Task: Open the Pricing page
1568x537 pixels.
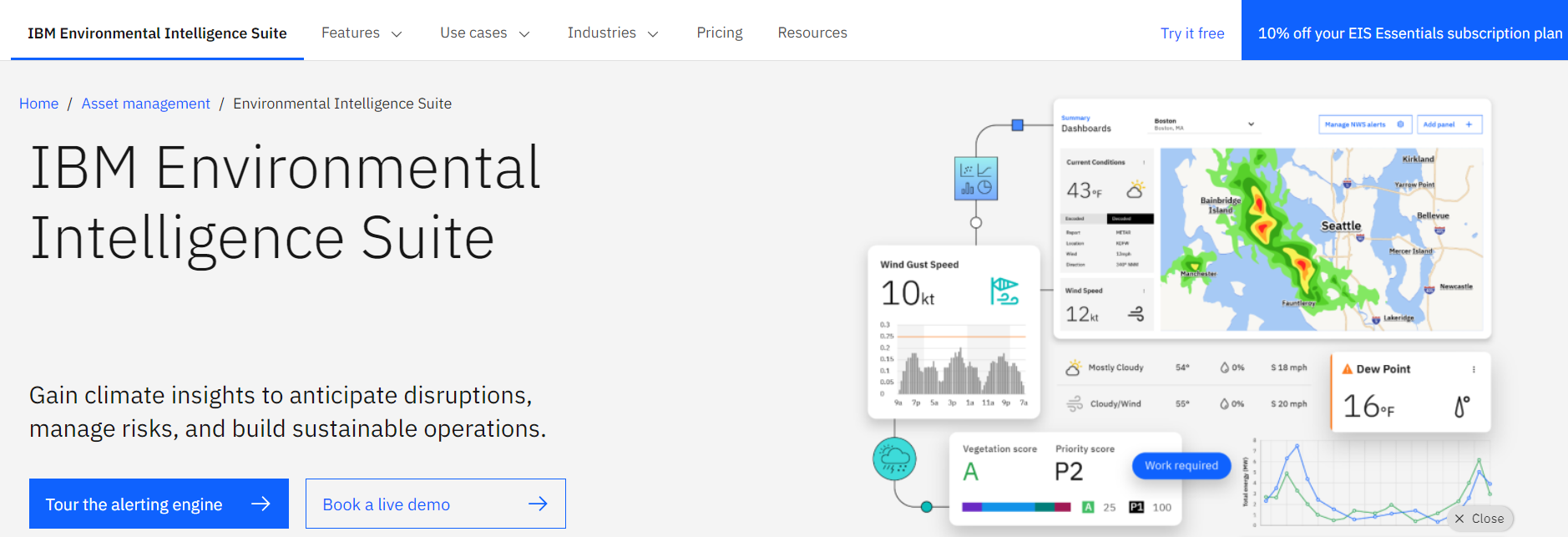Action: 720,33
